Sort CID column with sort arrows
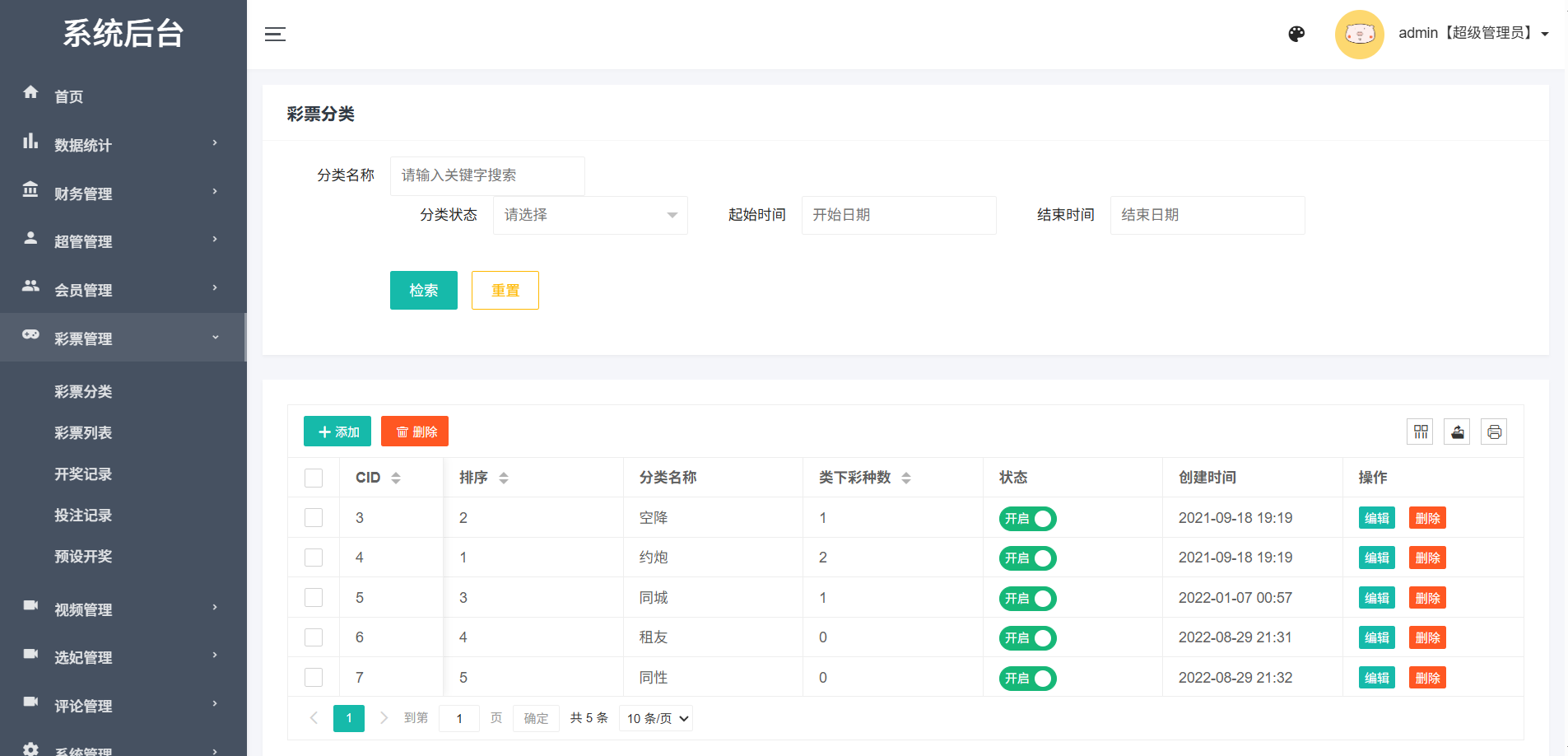This screenshot has height=756, width=1568. (396, 478)
